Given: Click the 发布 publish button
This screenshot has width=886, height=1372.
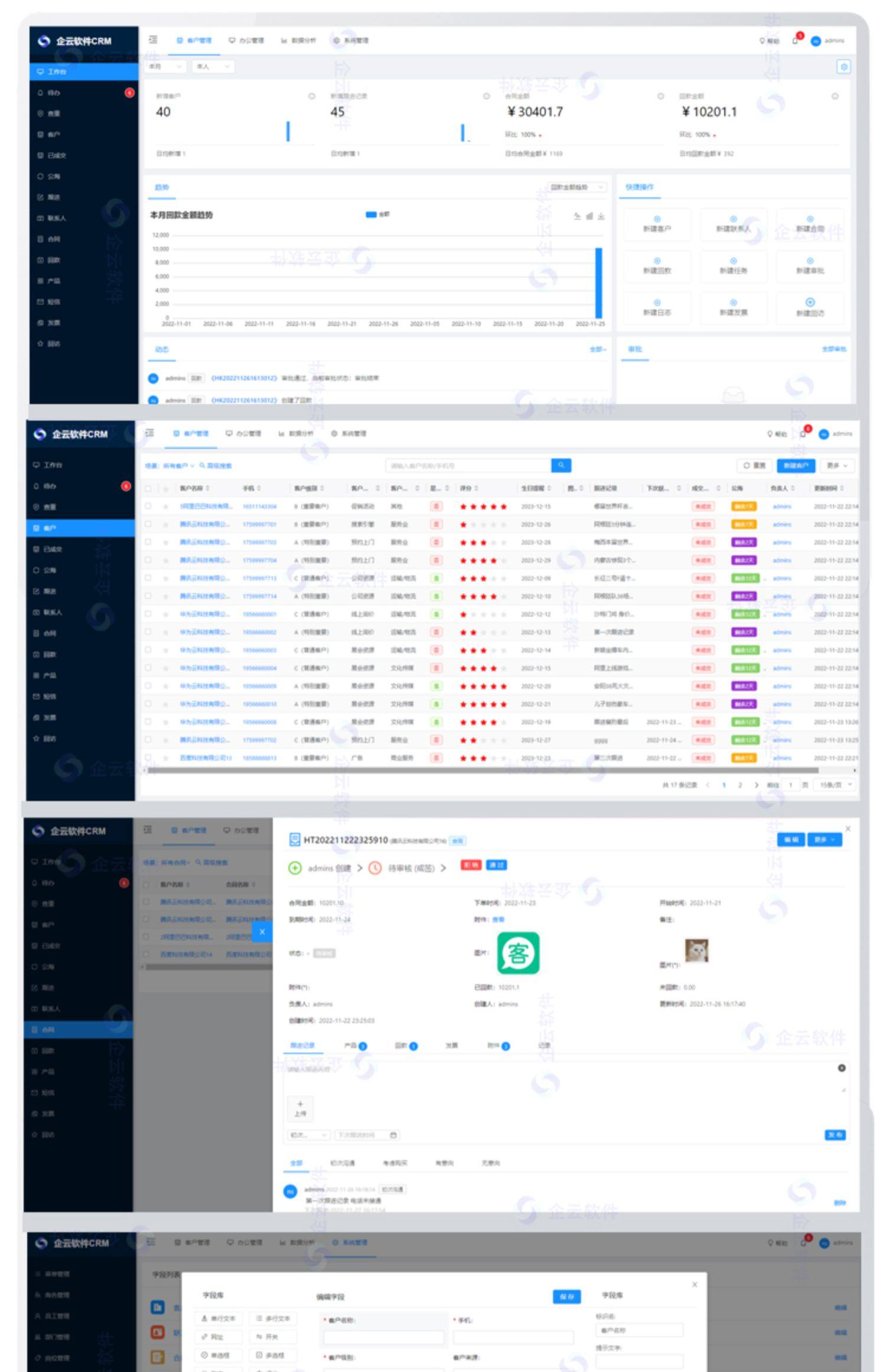Looking at the screenshot, I should pyautogui.click(x=835, y=1135).
